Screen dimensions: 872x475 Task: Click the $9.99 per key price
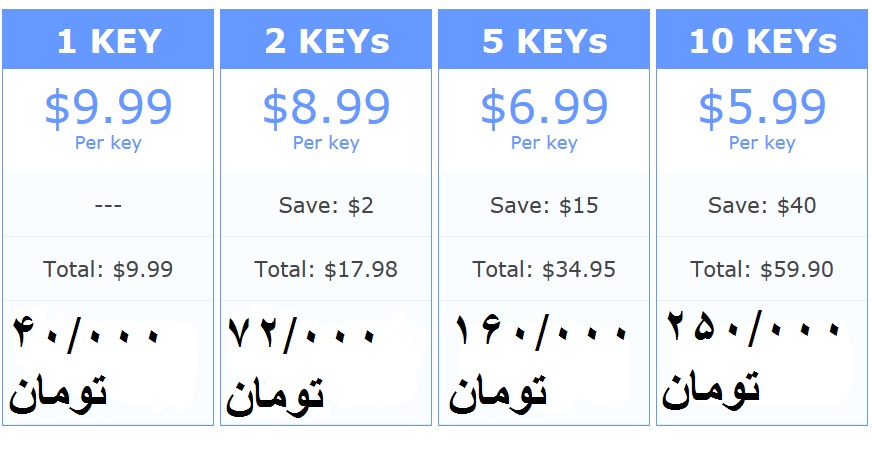click(108, 107)
